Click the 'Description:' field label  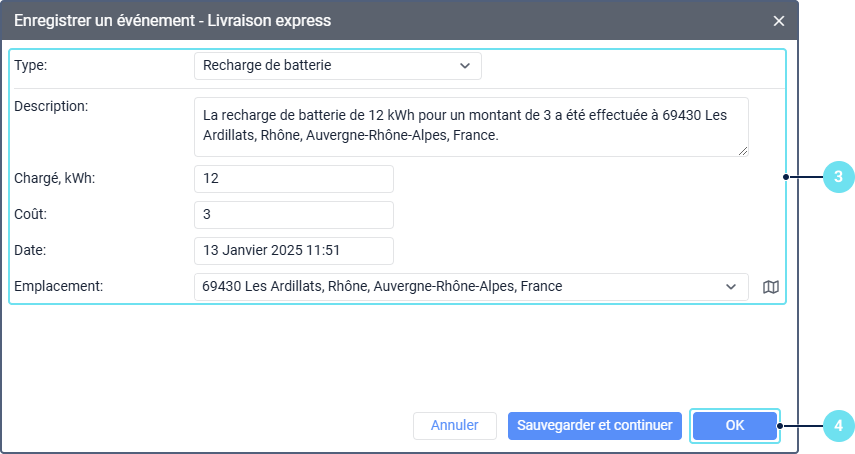[52, 106]
